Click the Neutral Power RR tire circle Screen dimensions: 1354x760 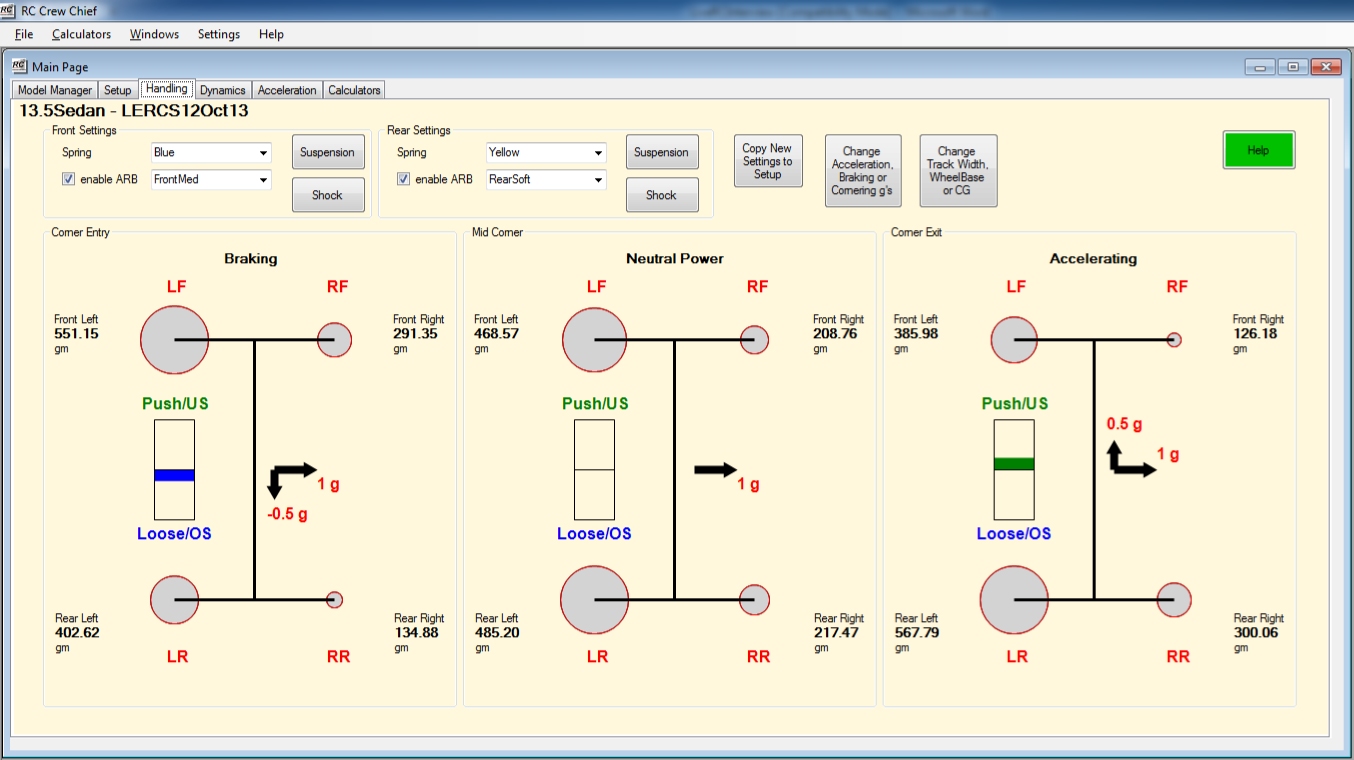click(755, 600)
